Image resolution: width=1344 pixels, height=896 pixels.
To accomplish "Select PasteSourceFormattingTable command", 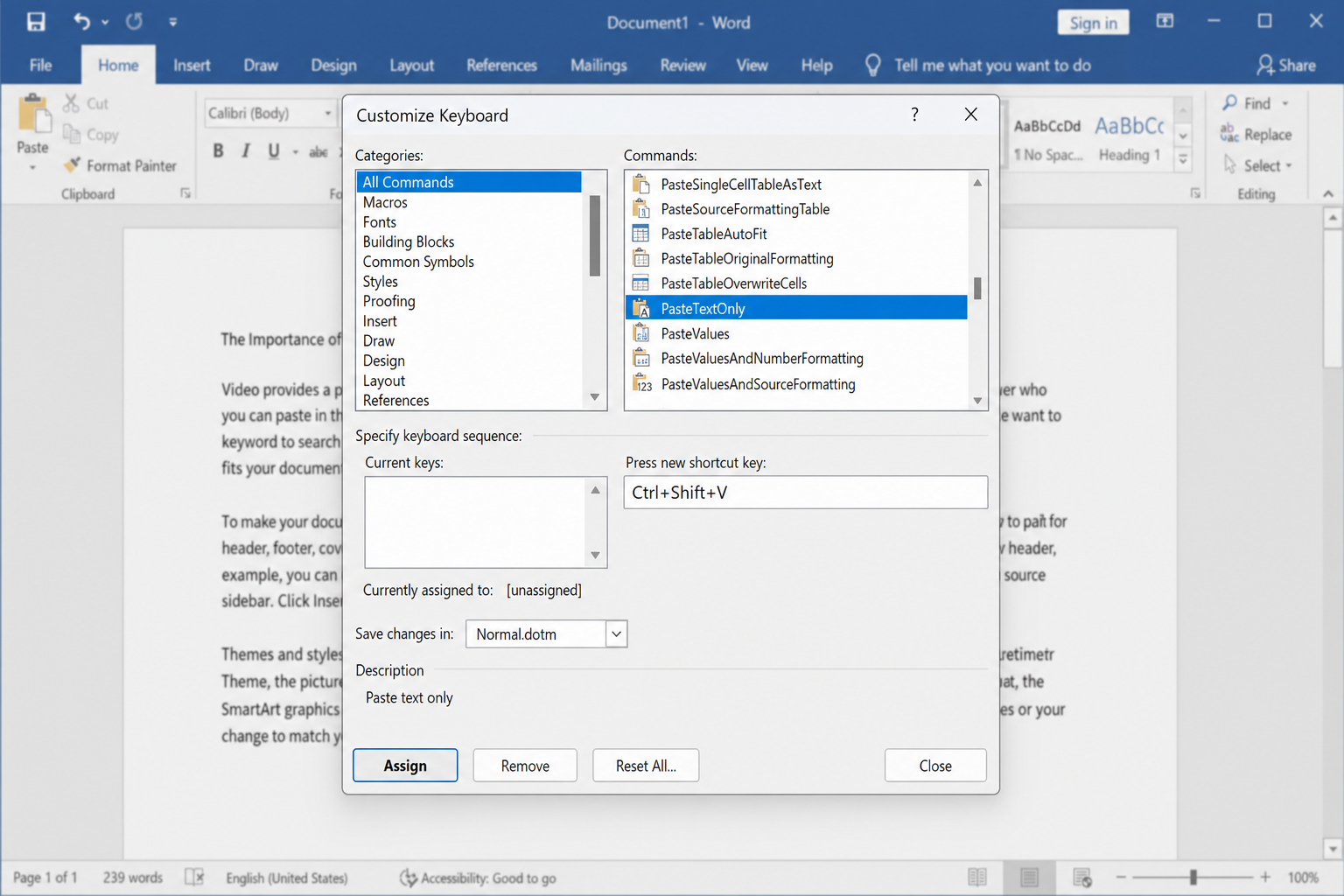I will [796, 209].
